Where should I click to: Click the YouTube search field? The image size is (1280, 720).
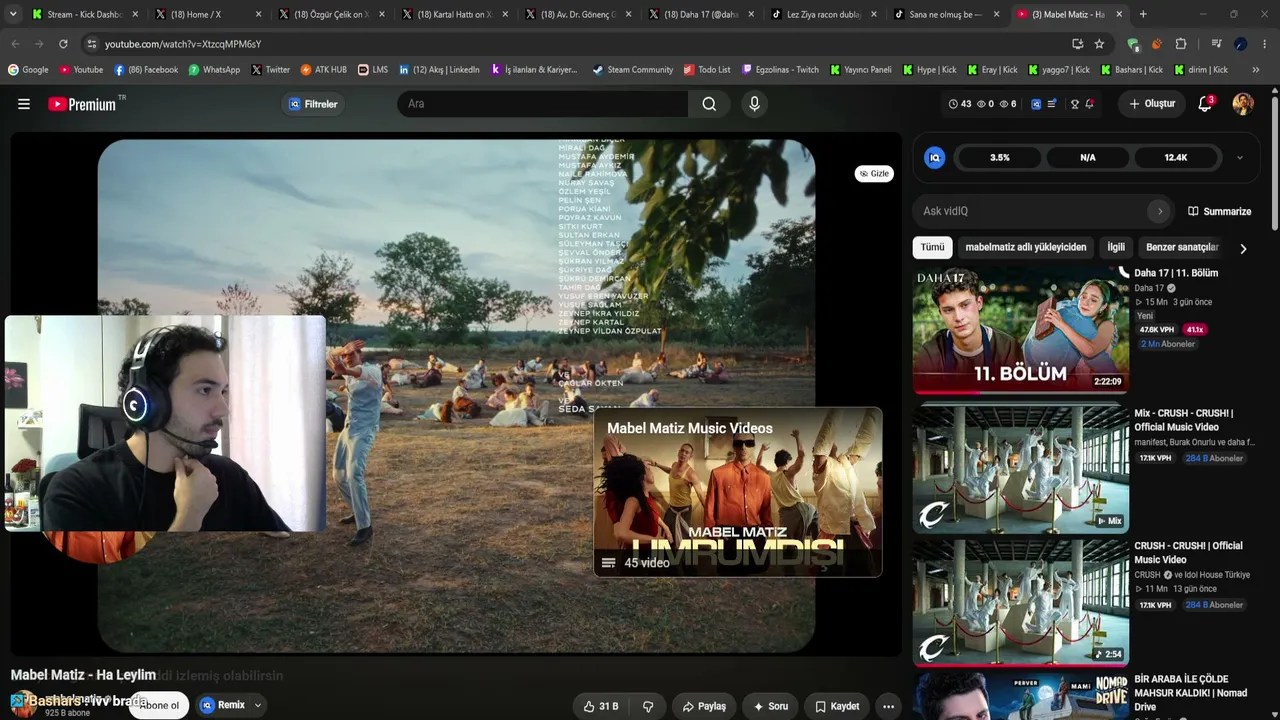pos(543,104)
